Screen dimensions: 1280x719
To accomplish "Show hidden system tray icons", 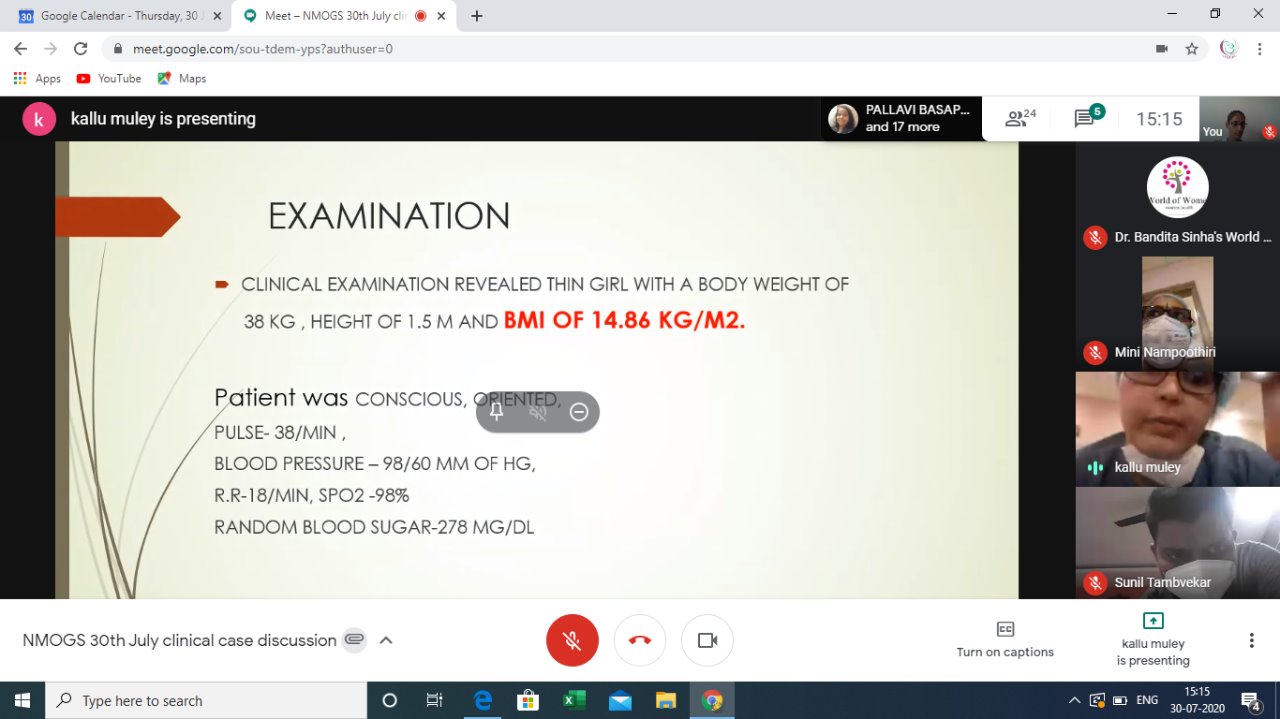I will (1075, 700).
